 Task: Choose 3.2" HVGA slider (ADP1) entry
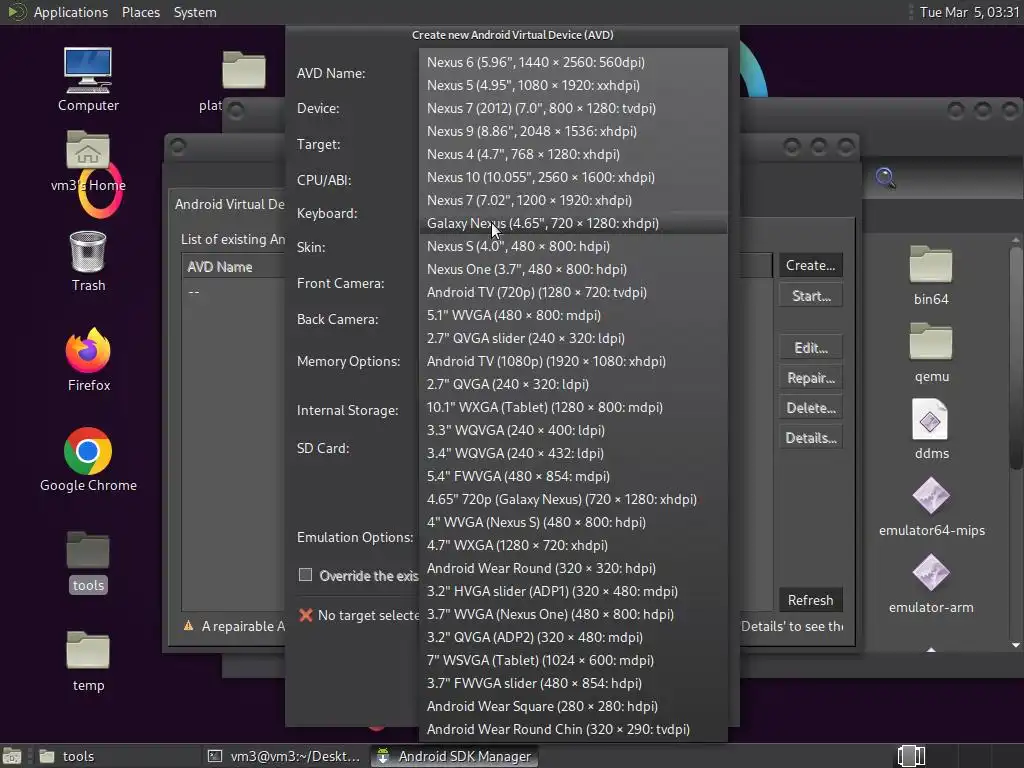tap(573, 591)
